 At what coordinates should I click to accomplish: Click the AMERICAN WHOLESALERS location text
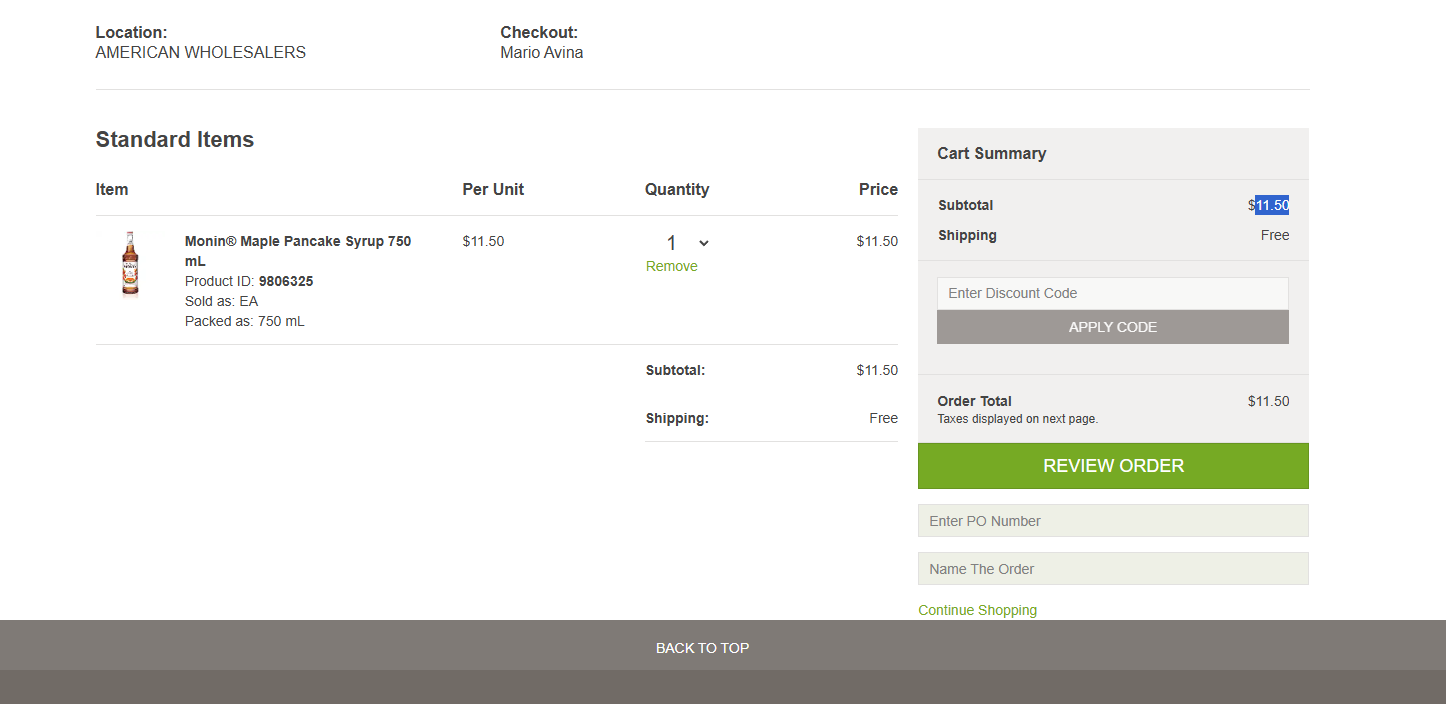[x=200, y=52]
